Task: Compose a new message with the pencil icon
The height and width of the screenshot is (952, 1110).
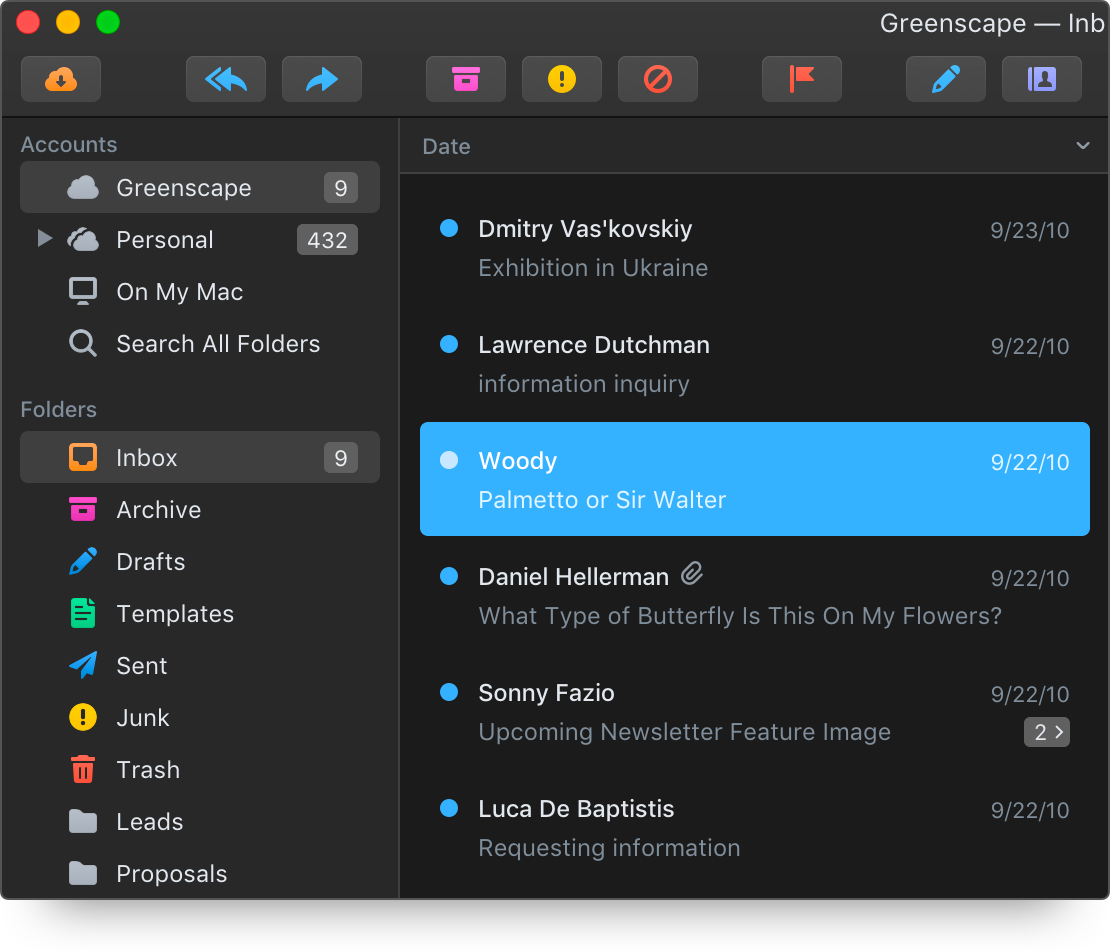Action: (x=945, y=79)
